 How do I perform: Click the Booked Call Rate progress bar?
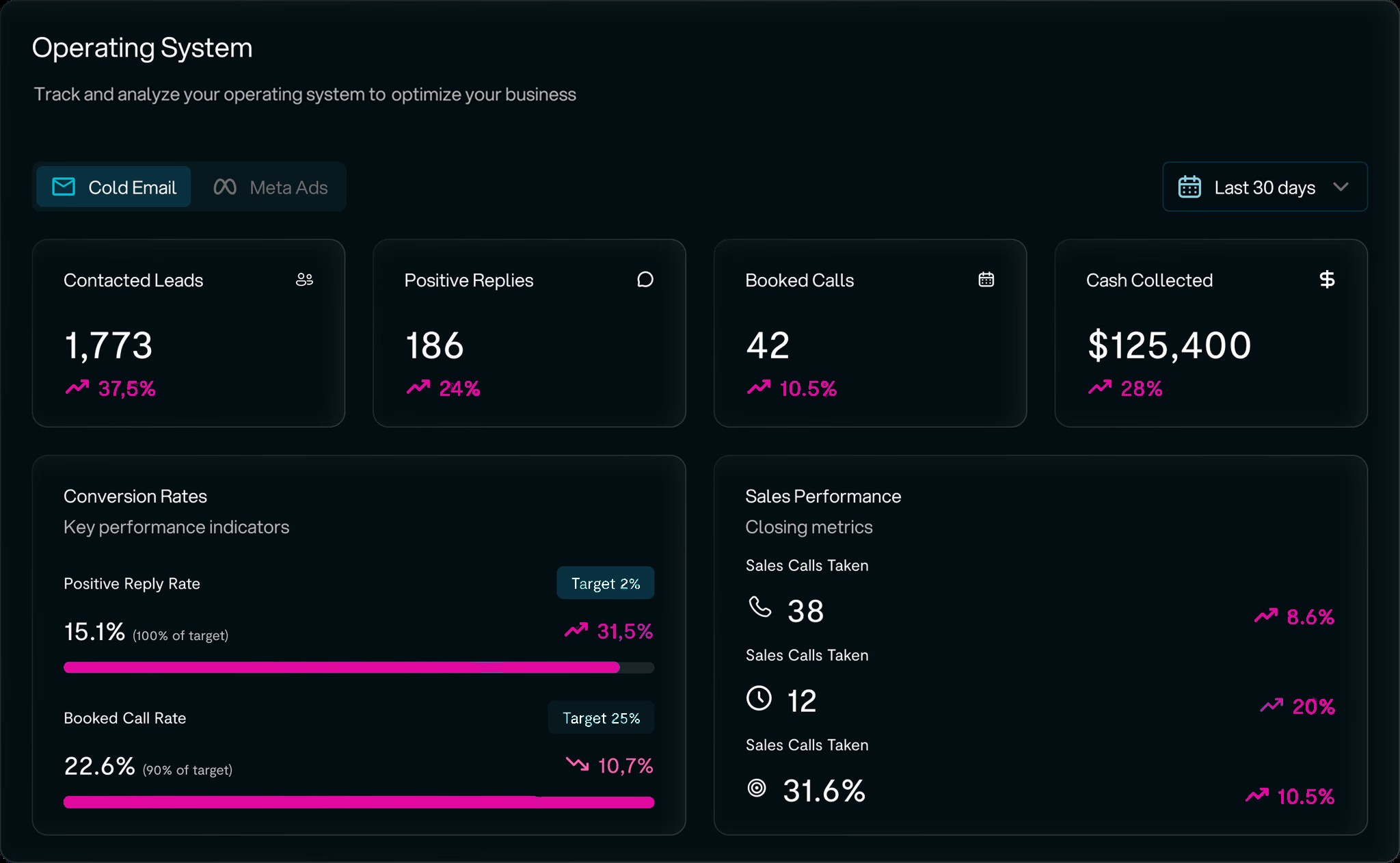click(358, 802)
